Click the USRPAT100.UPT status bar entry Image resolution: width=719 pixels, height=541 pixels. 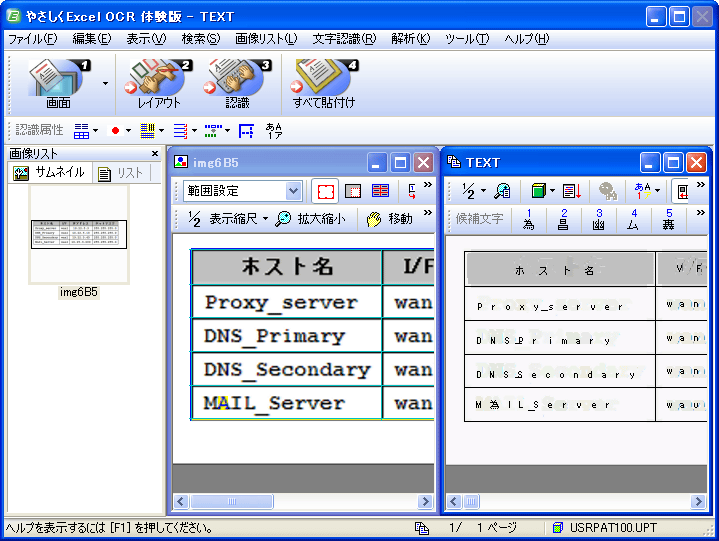click(605, 528)
